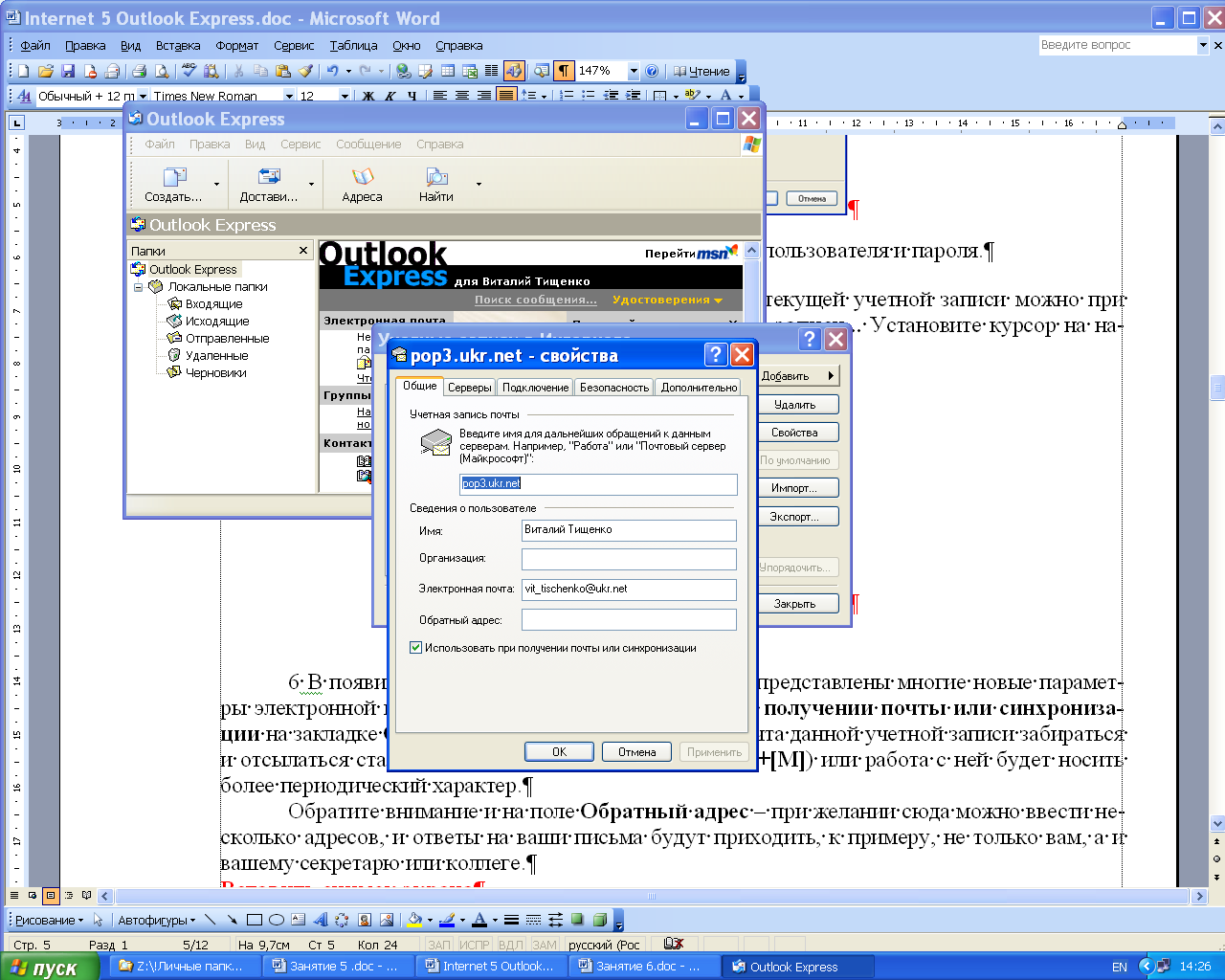Click the Word Help question mark icon

click(652, 71)
